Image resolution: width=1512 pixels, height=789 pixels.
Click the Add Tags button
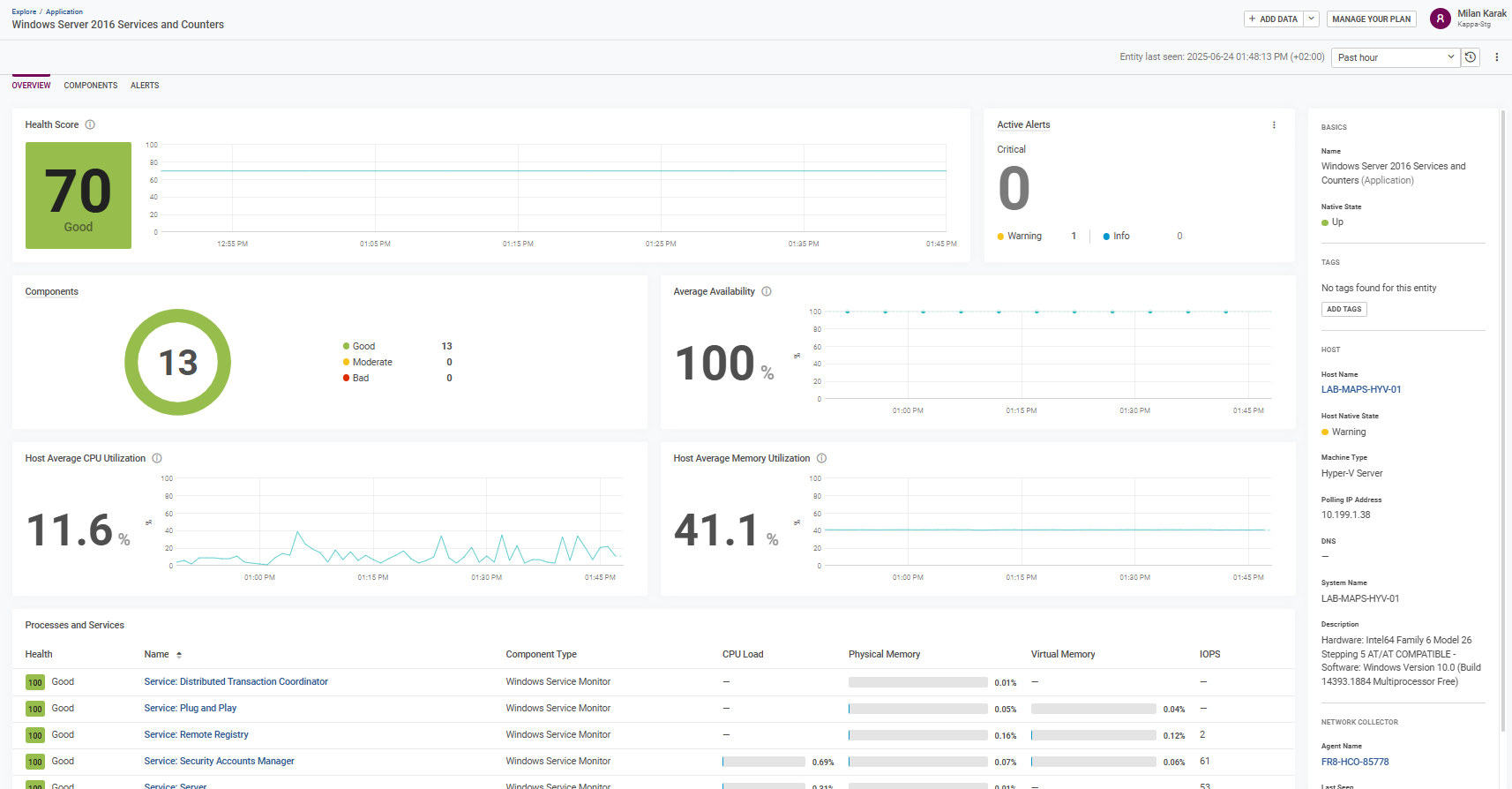click(1344, 310)
